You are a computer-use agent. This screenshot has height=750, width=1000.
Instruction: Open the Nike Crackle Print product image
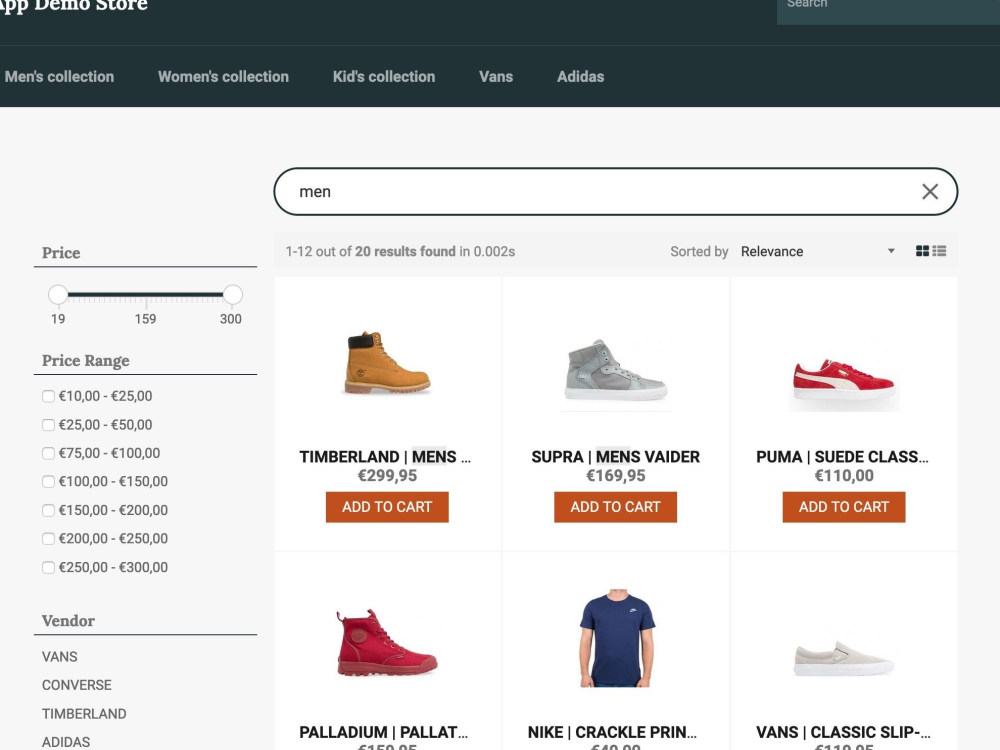pyautogui.click(x=615, y=638)
